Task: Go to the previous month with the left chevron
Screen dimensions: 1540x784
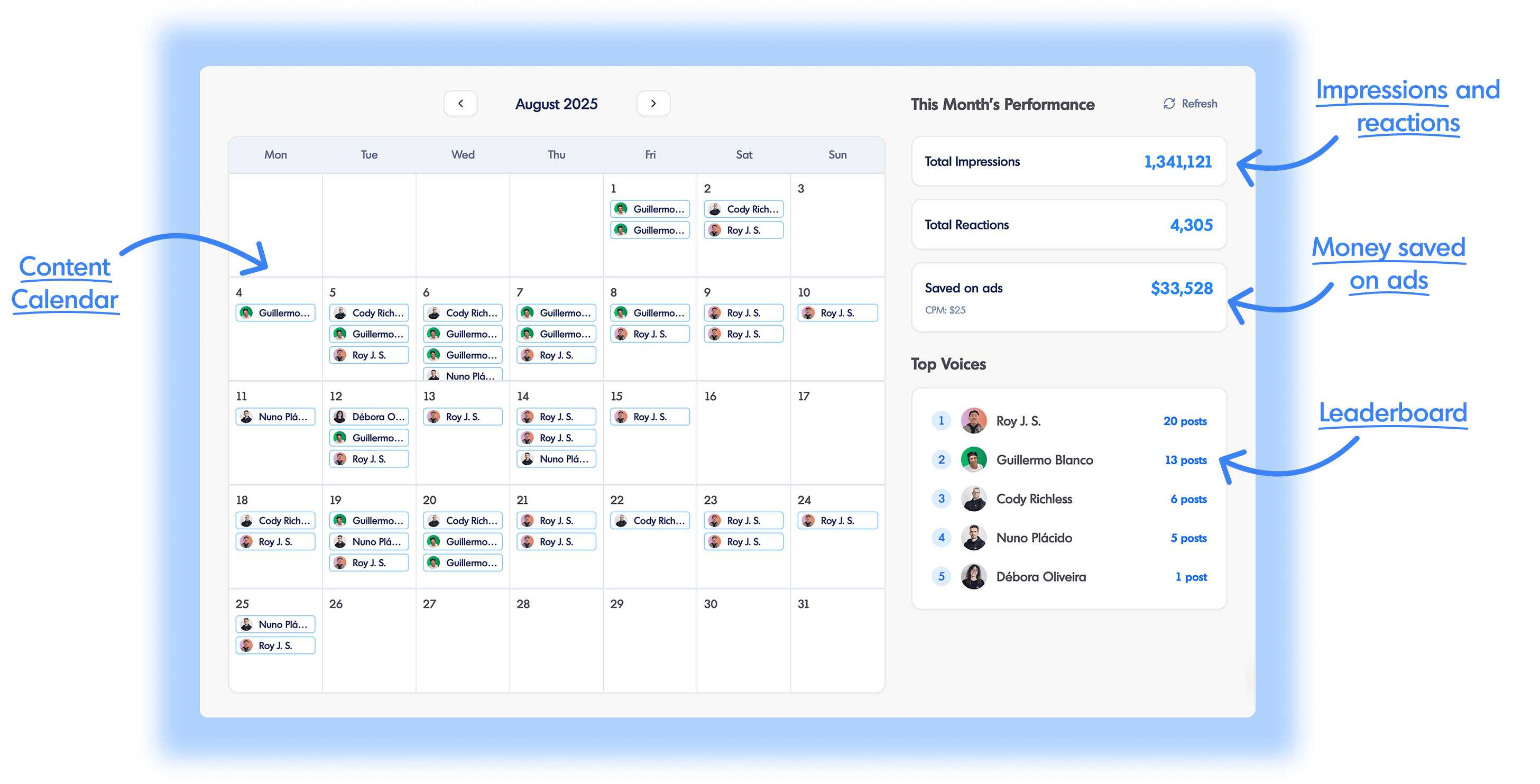Action: 460,103
